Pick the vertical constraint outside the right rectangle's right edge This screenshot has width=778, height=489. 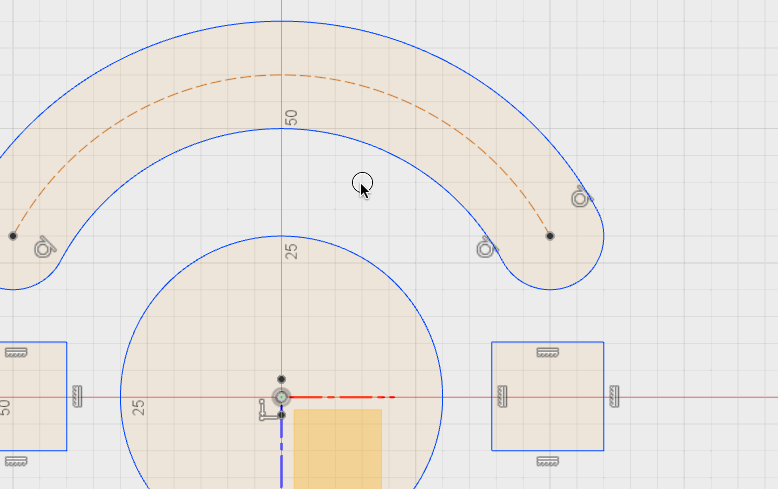(x=614, y=396)
